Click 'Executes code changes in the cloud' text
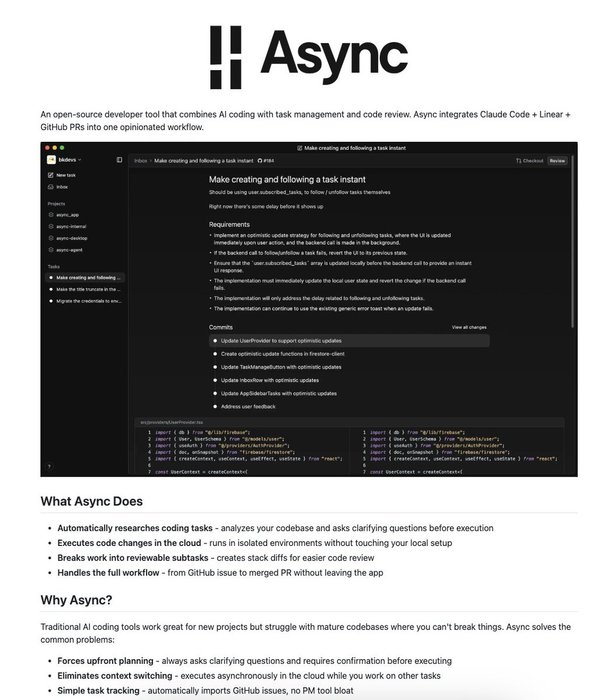 click(129, 543)
